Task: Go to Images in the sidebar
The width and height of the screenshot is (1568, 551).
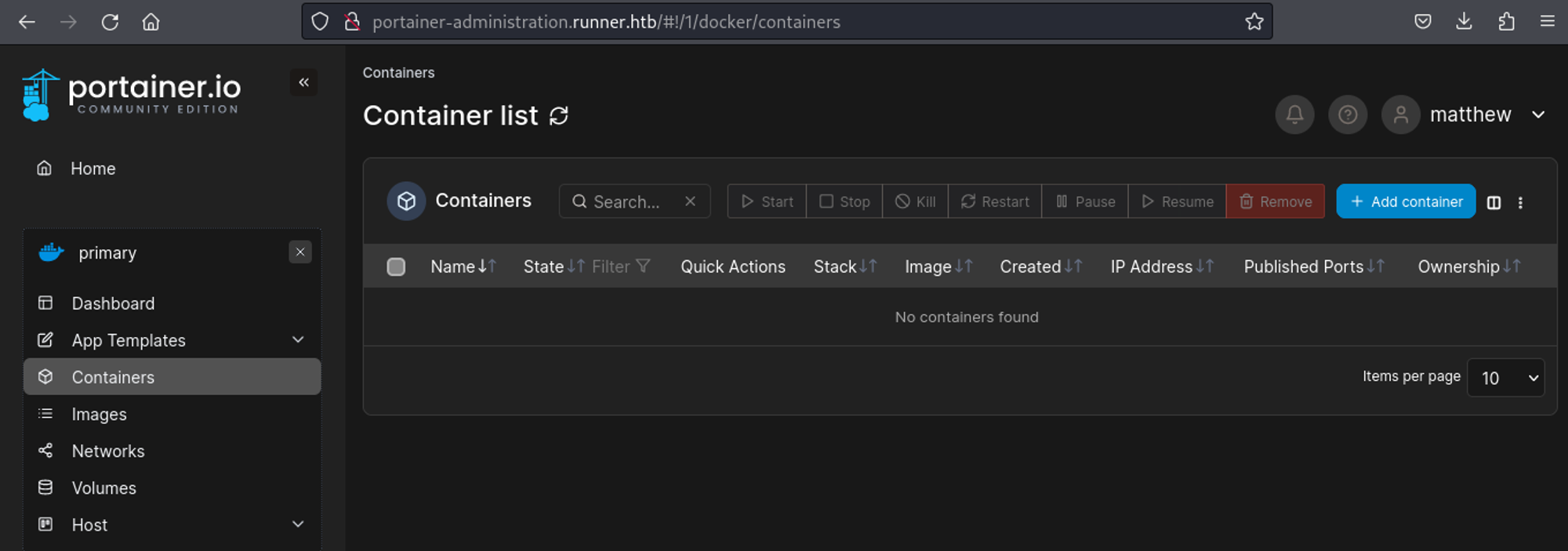Action: coord(99,414)
